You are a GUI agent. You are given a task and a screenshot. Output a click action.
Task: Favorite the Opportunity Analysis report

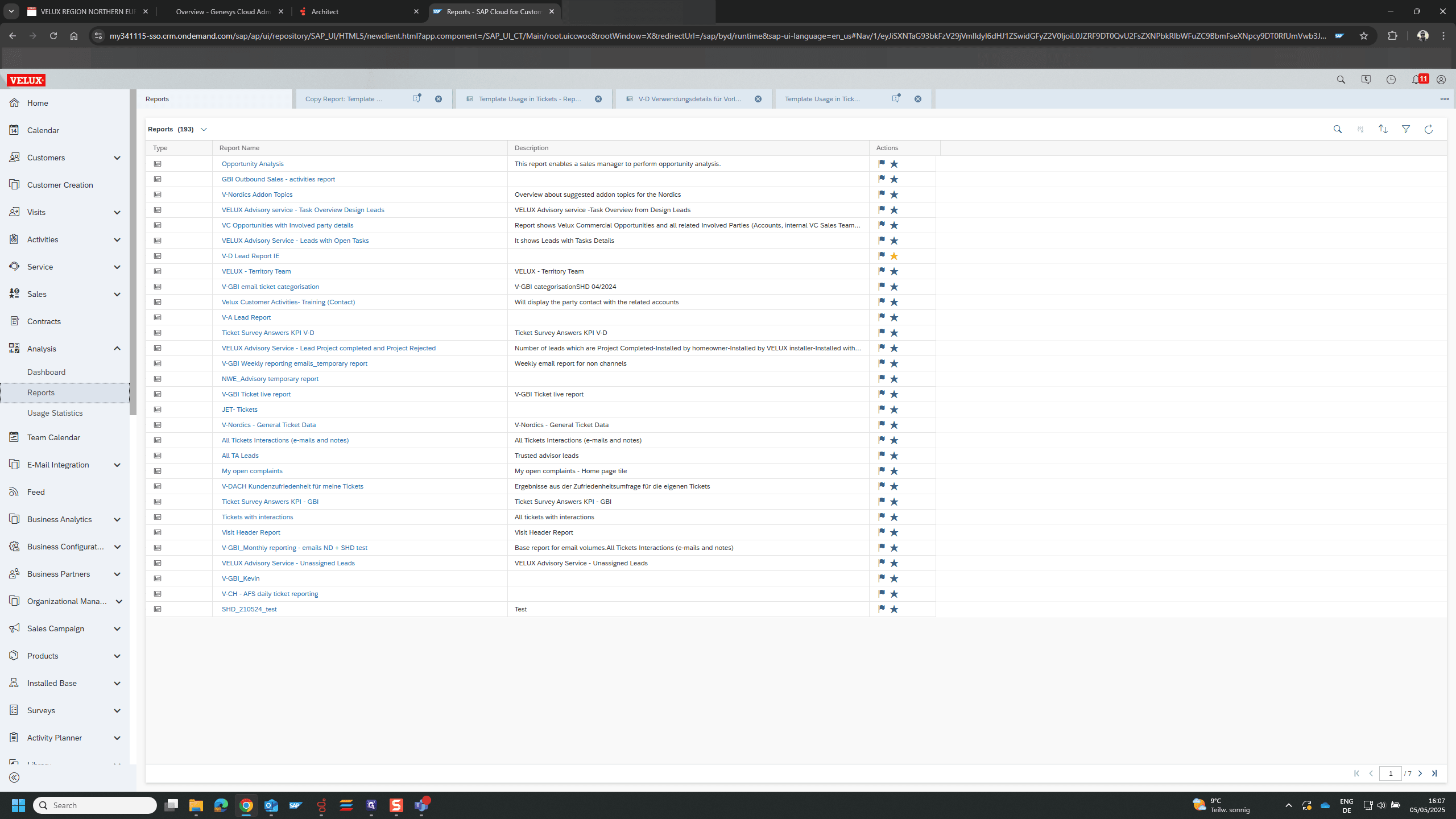tap(894, 164)
